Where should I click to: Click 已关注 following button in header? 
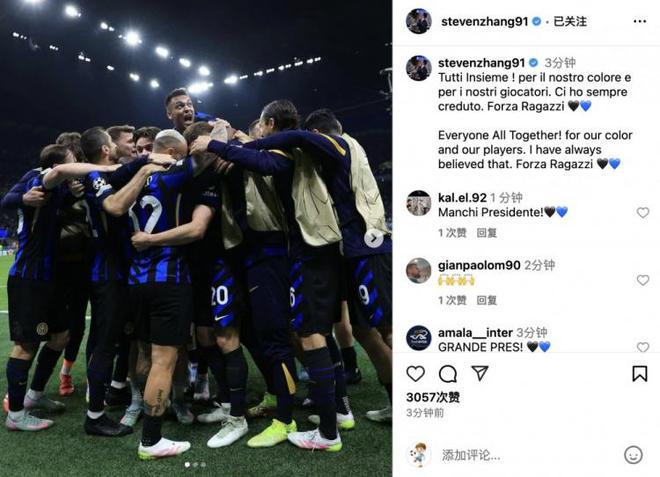coord(570,21)
